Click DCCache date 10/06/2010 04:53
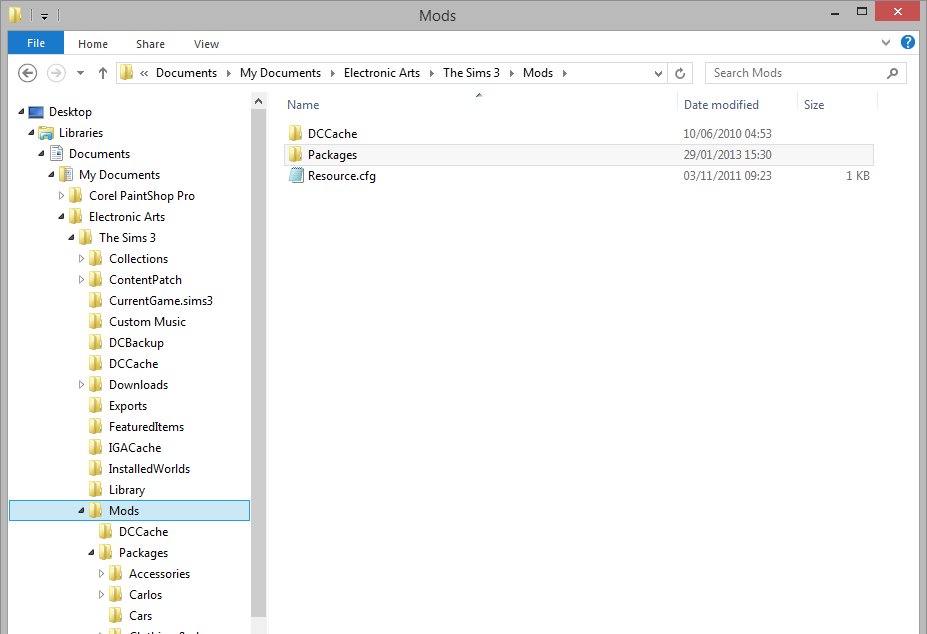 (727, 134)
